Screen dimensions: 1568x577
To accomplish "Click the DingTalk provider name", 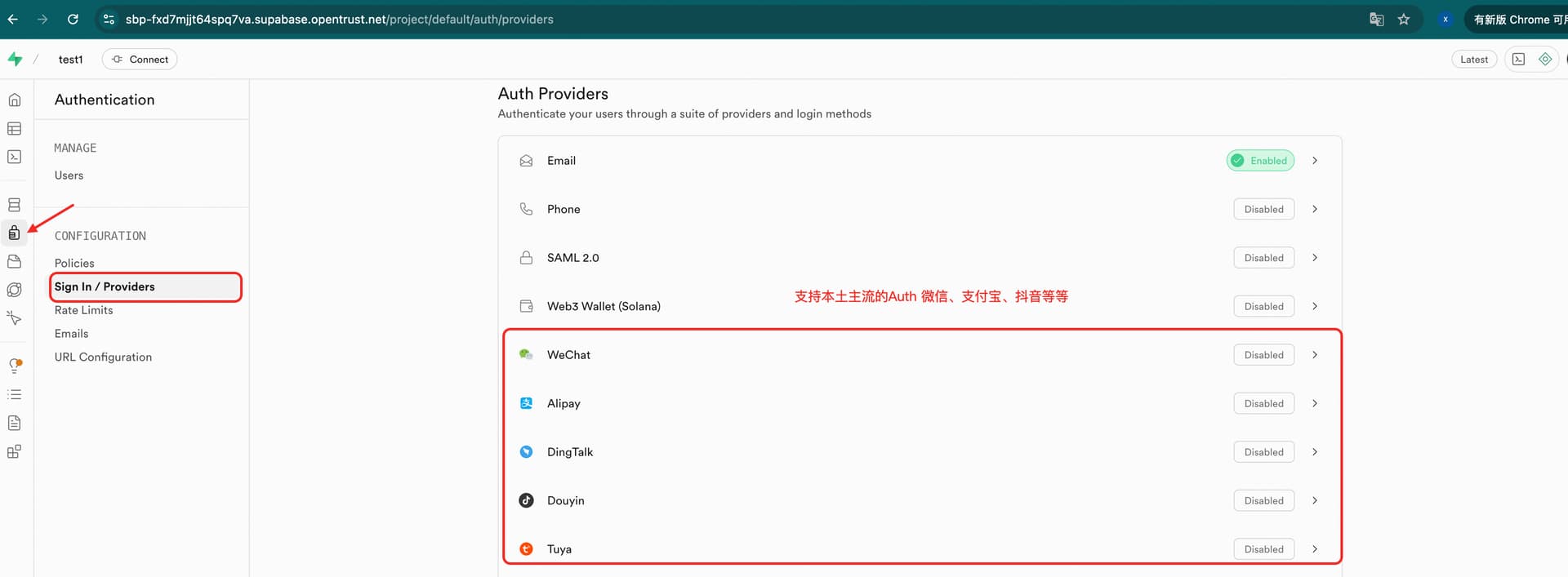I will click(570, 452).
